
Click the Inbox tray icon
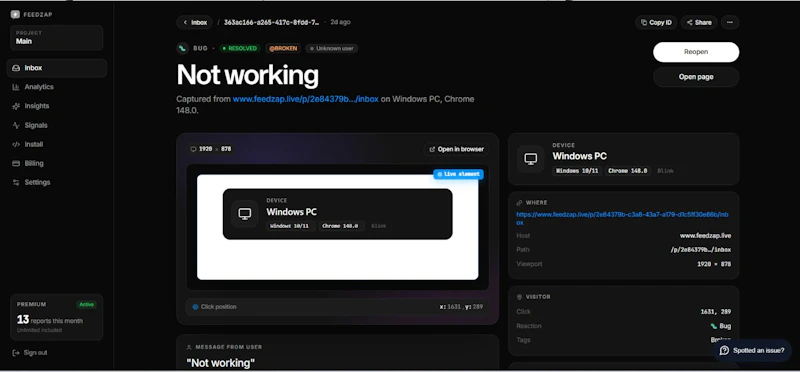tap(16, 68)
